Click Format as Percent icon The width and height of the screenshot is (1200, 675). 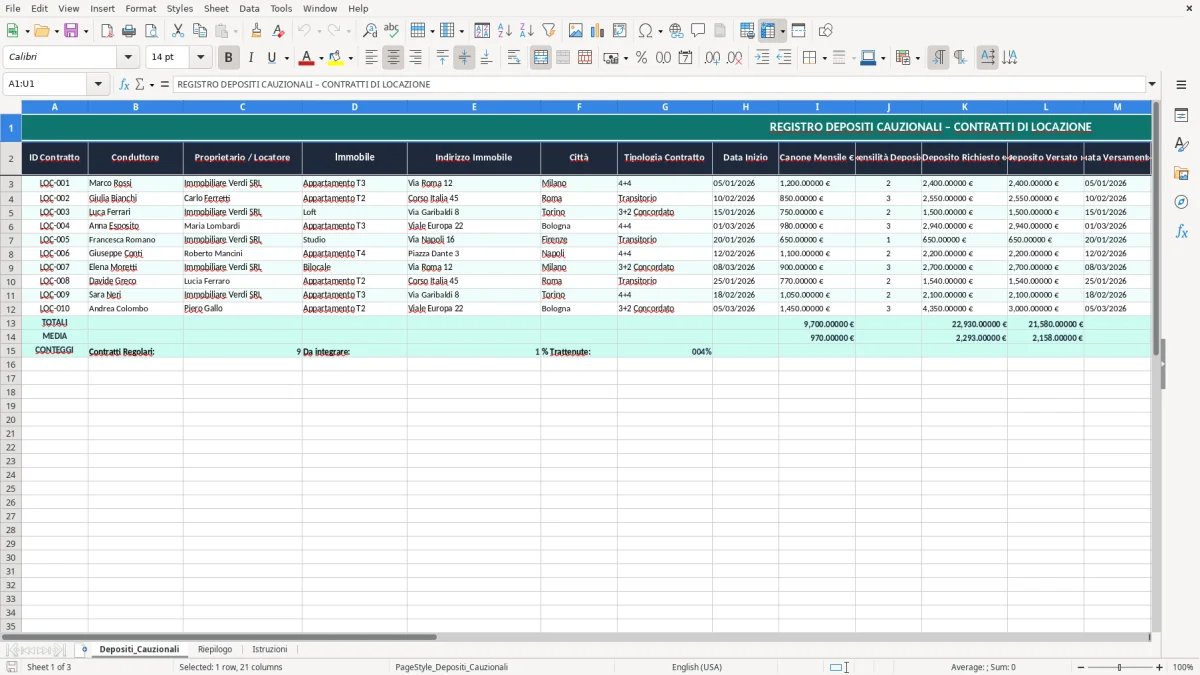coord(641,58)
